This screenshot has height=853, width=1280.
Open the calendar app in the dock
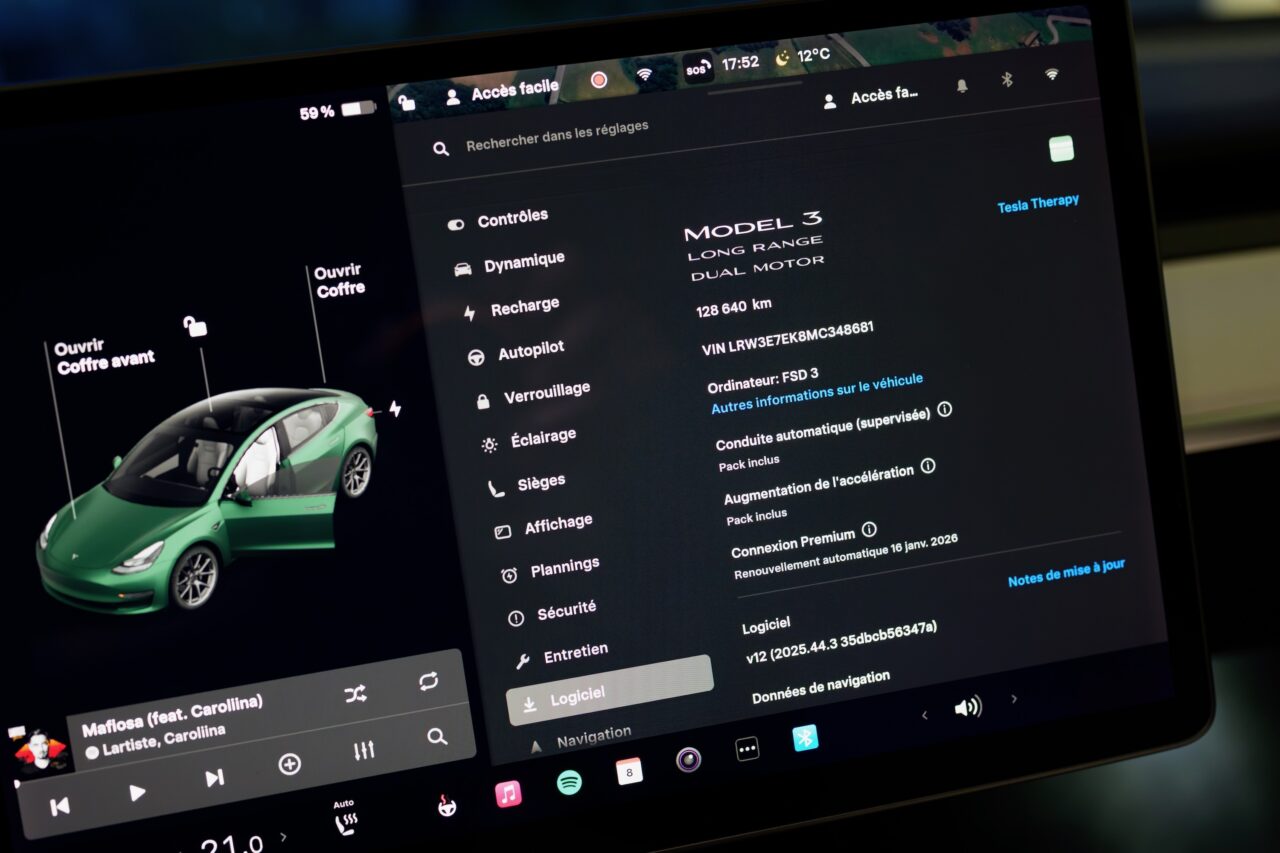point(629,771)
